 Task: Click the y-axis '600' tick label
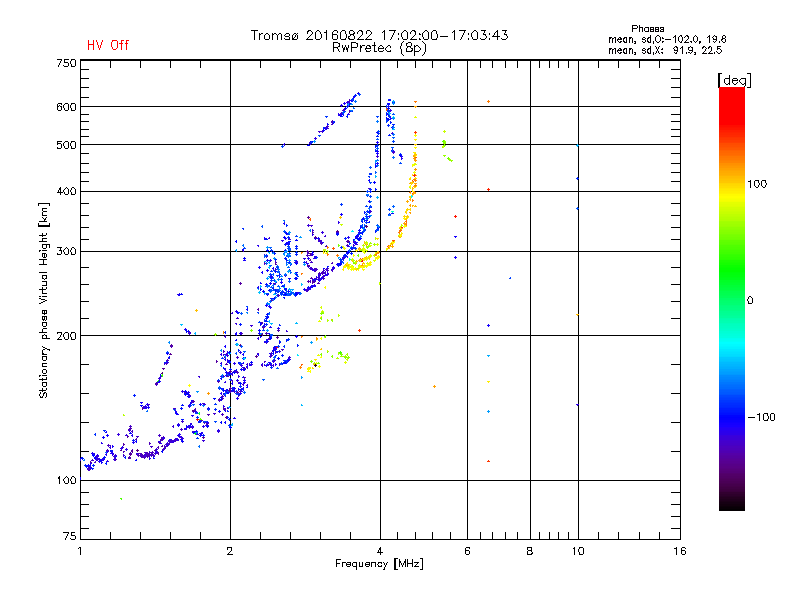pyautogui.click(x=66, y=107)
